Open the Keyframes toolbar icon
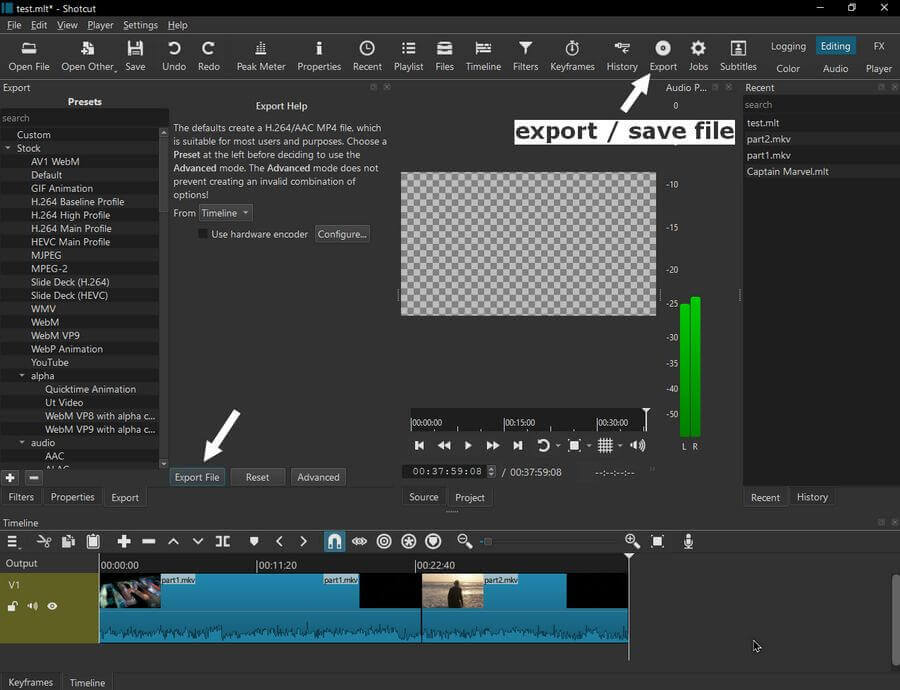The image size is (900, 690). click(572, 56)
